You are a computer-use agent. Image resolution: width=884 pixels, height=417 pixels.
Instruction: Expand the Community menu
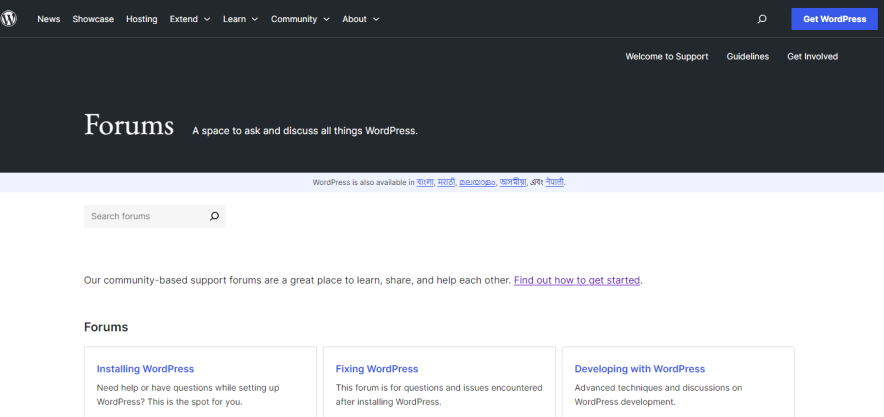[x=300, y=19]
